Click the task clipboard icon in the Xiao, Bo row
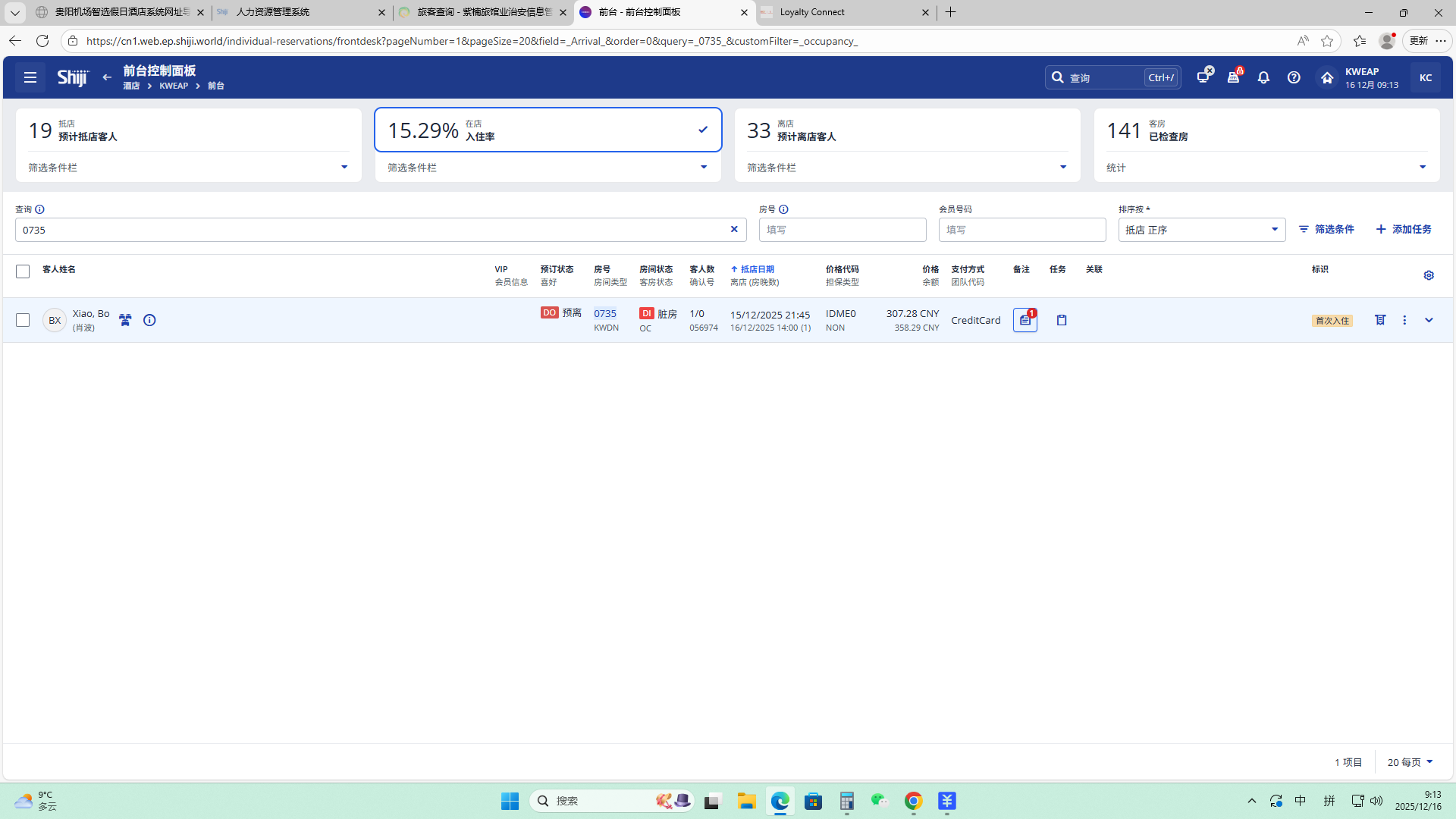 pos(1062,320)
